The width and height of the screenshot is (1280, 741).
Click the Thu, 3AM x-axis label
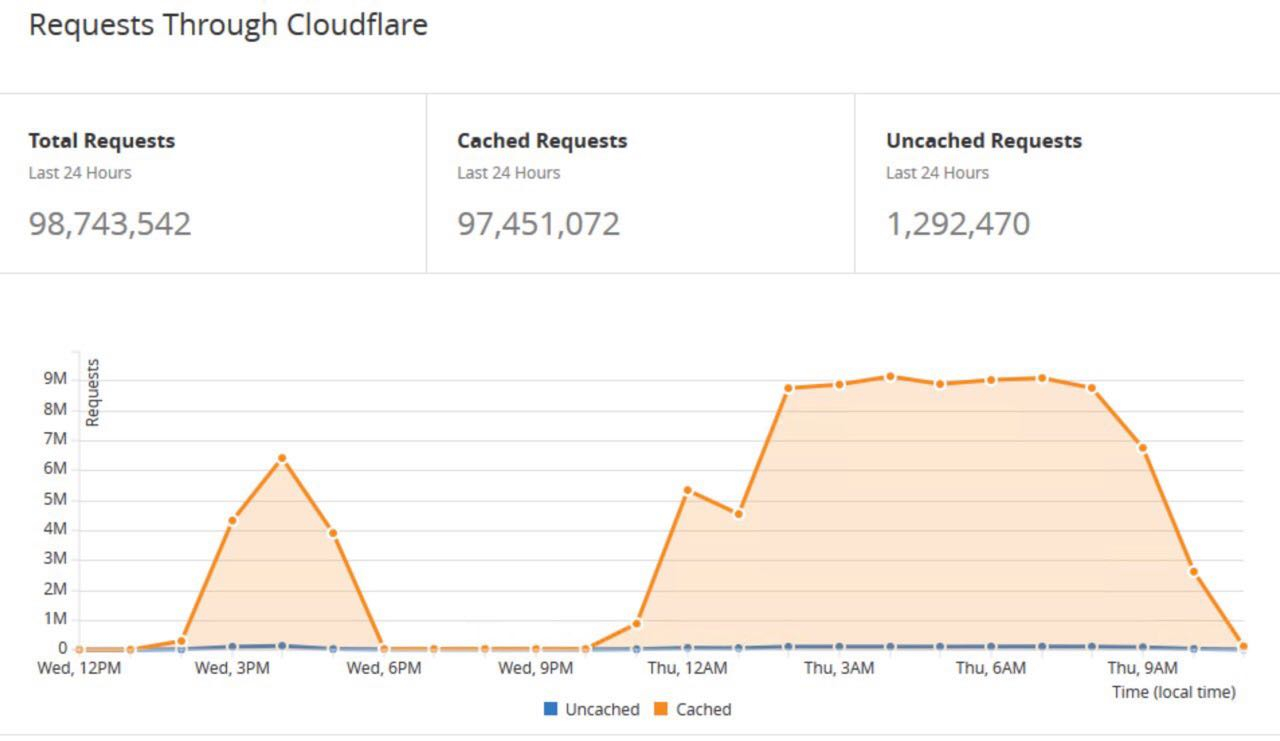click(x=839, y=668)
